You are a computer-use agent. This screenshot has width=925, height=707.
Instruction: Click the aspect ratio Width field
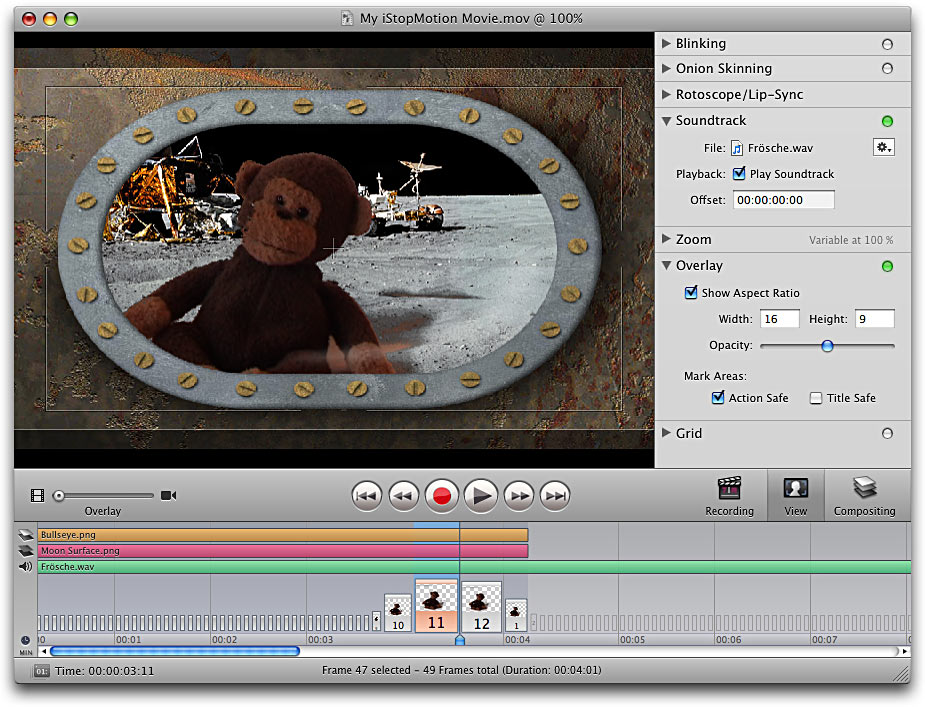780,319
